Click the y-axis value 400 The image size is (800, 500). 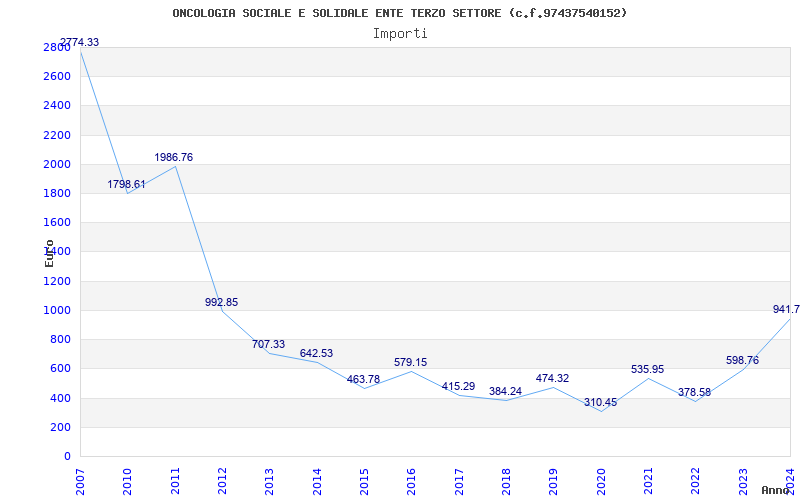pos(60,398)
